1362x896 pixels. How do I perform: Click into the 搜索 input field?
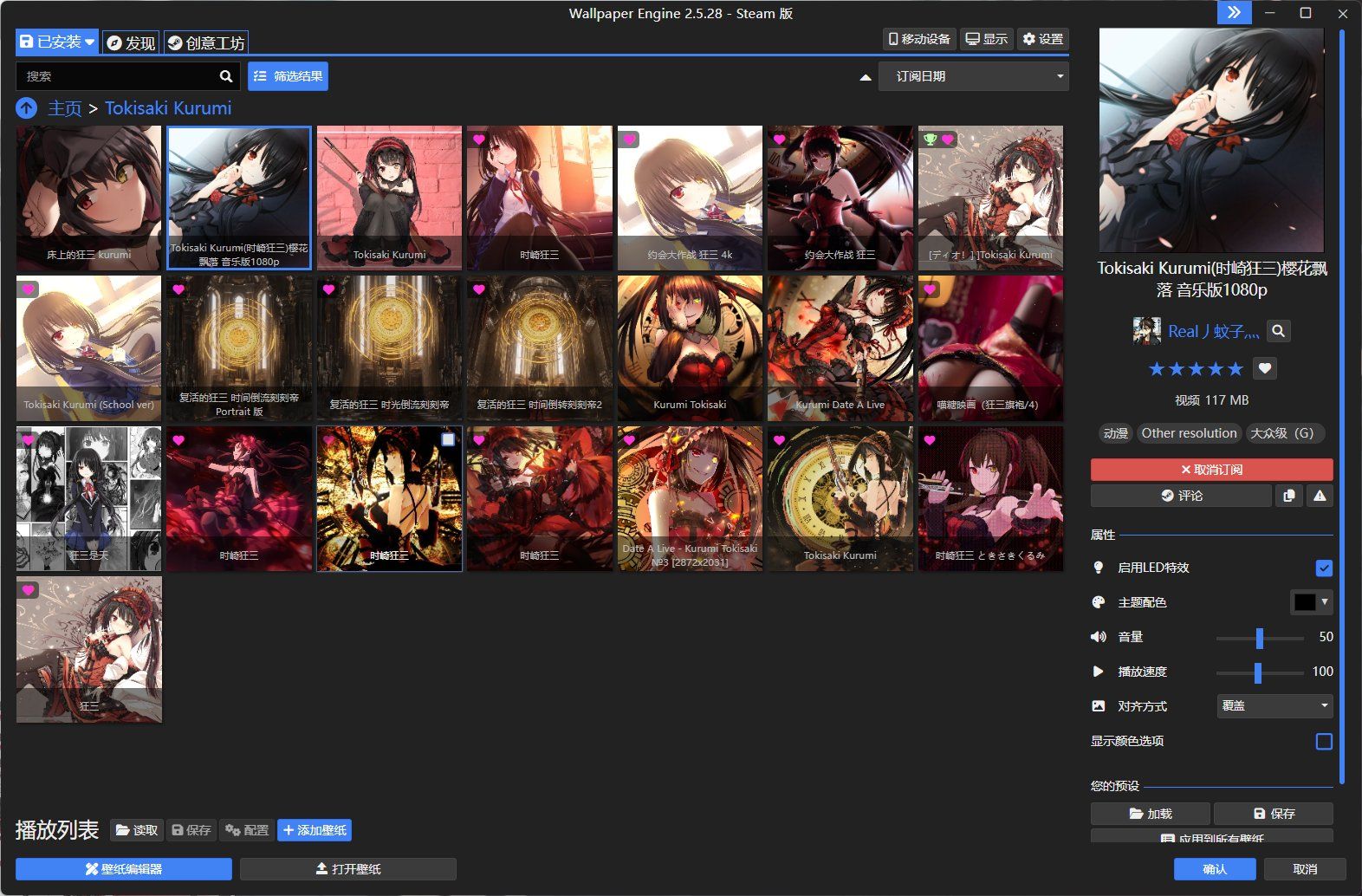[x=117, y=76]
